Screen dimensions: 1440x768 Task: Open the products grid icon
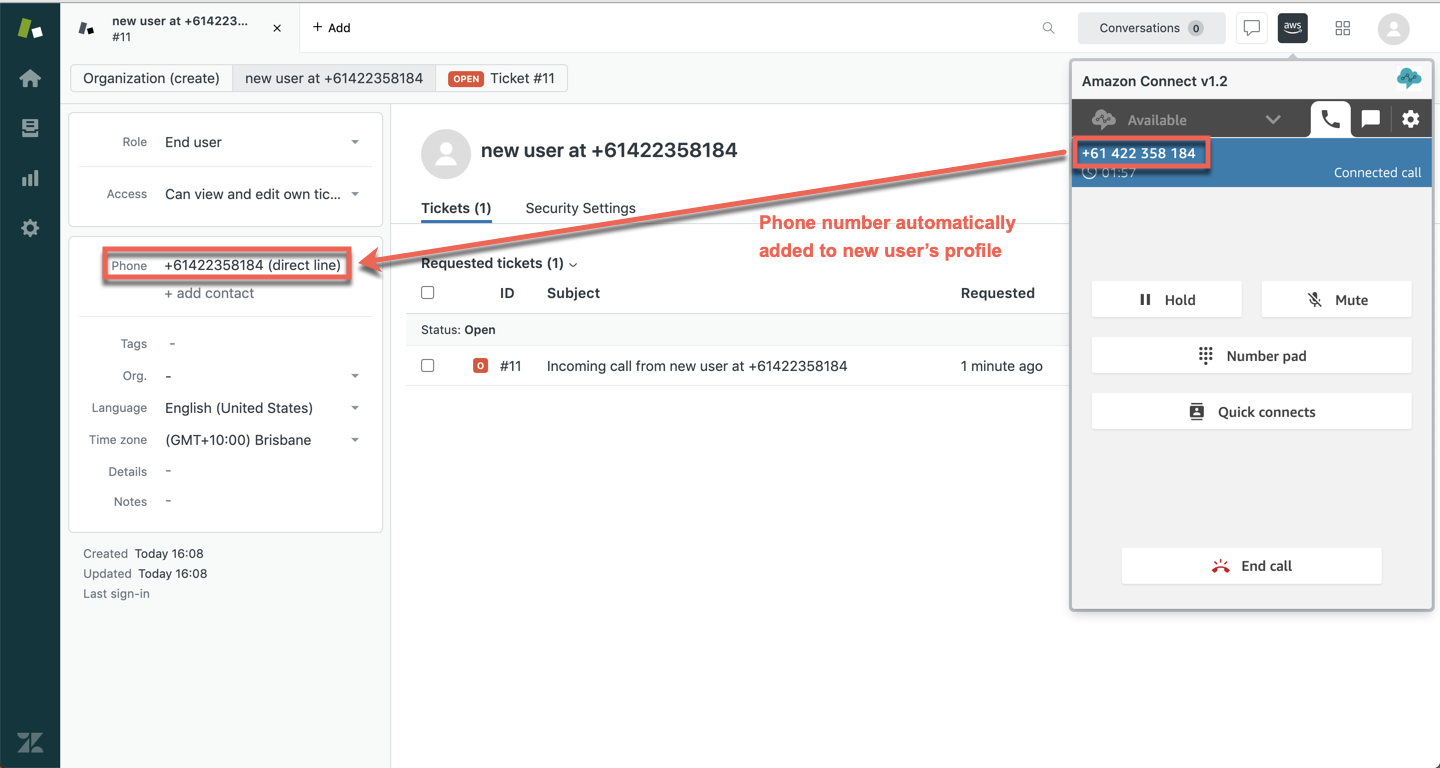coord(1343,28)
